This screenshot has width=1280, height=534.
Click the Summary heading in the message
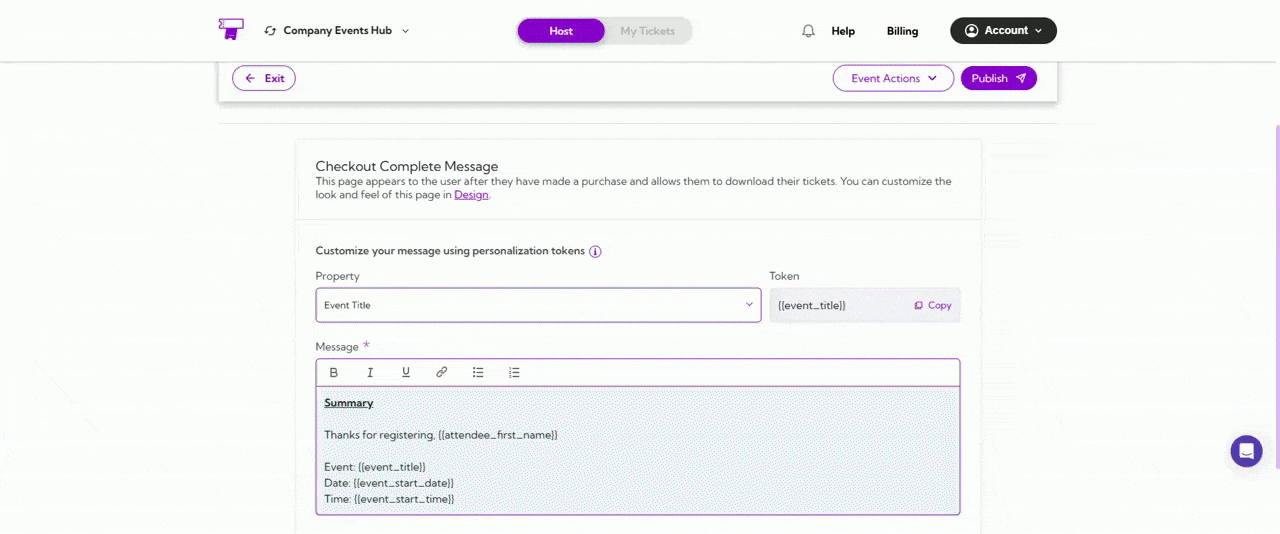pyautogui.click(x=348, y=403)
